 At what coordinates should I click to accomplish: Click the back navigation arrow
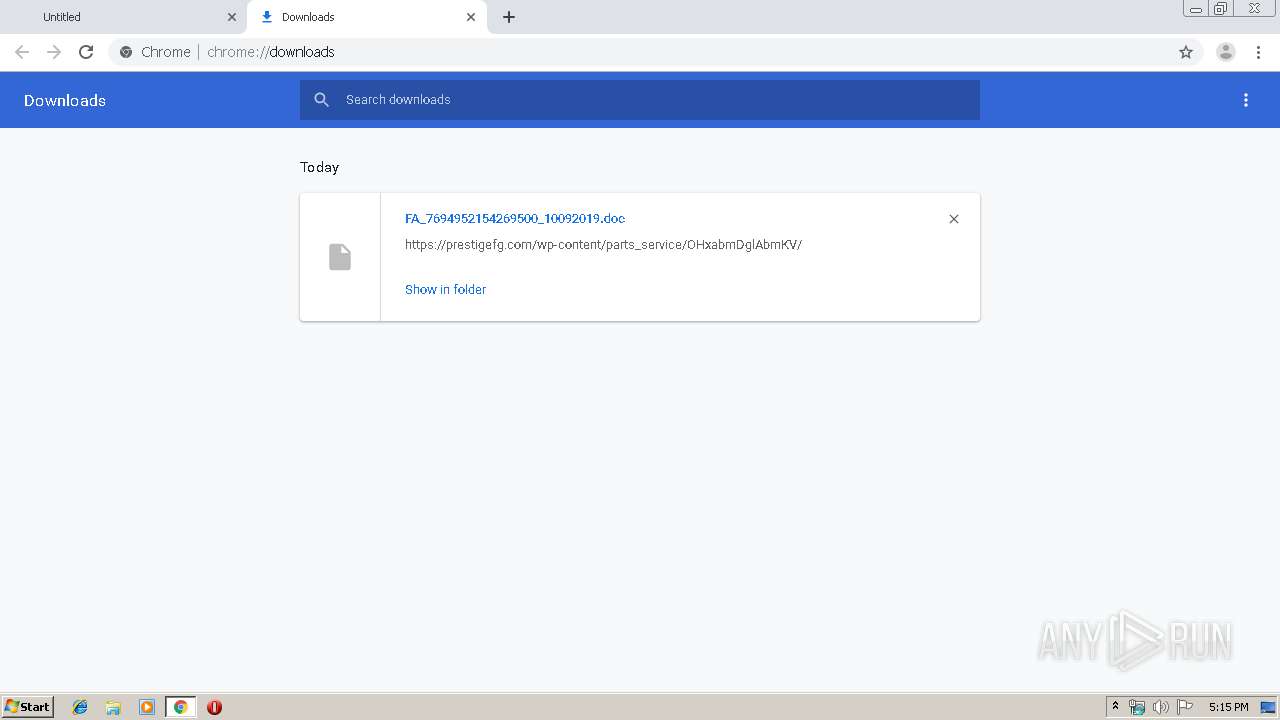pos(22,52)
